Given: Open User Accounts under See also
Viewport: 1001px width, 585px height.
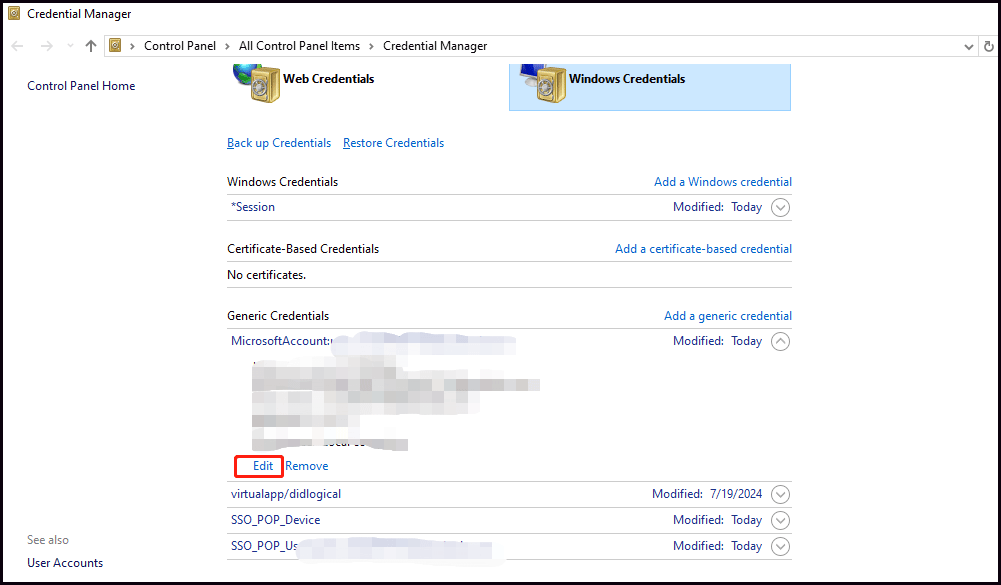Looking at the screenshot, I should (65, 563).
